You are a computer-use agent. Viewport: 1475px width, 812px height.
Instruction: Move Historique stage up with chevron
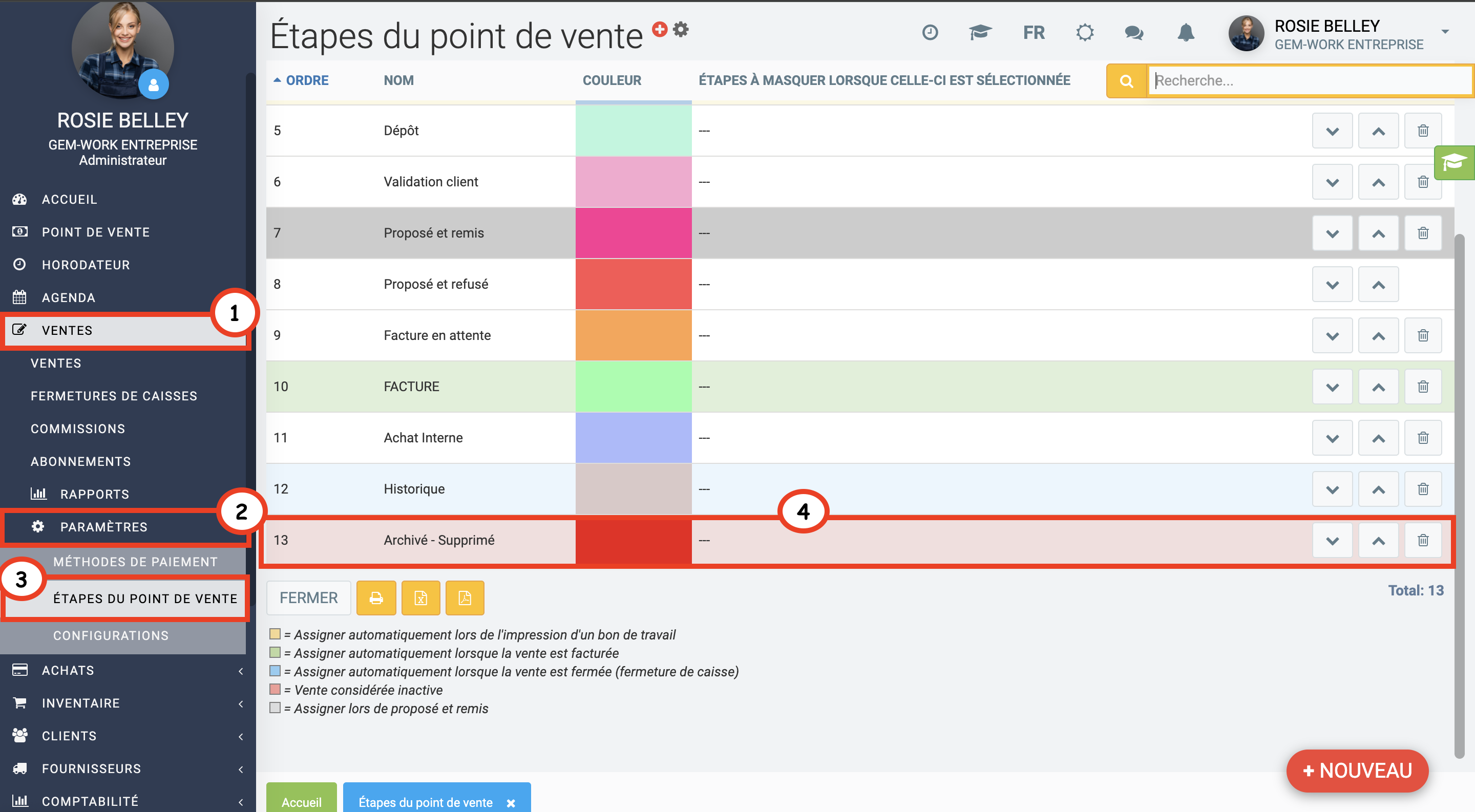pyautogui.click(x=1378, y=489)
